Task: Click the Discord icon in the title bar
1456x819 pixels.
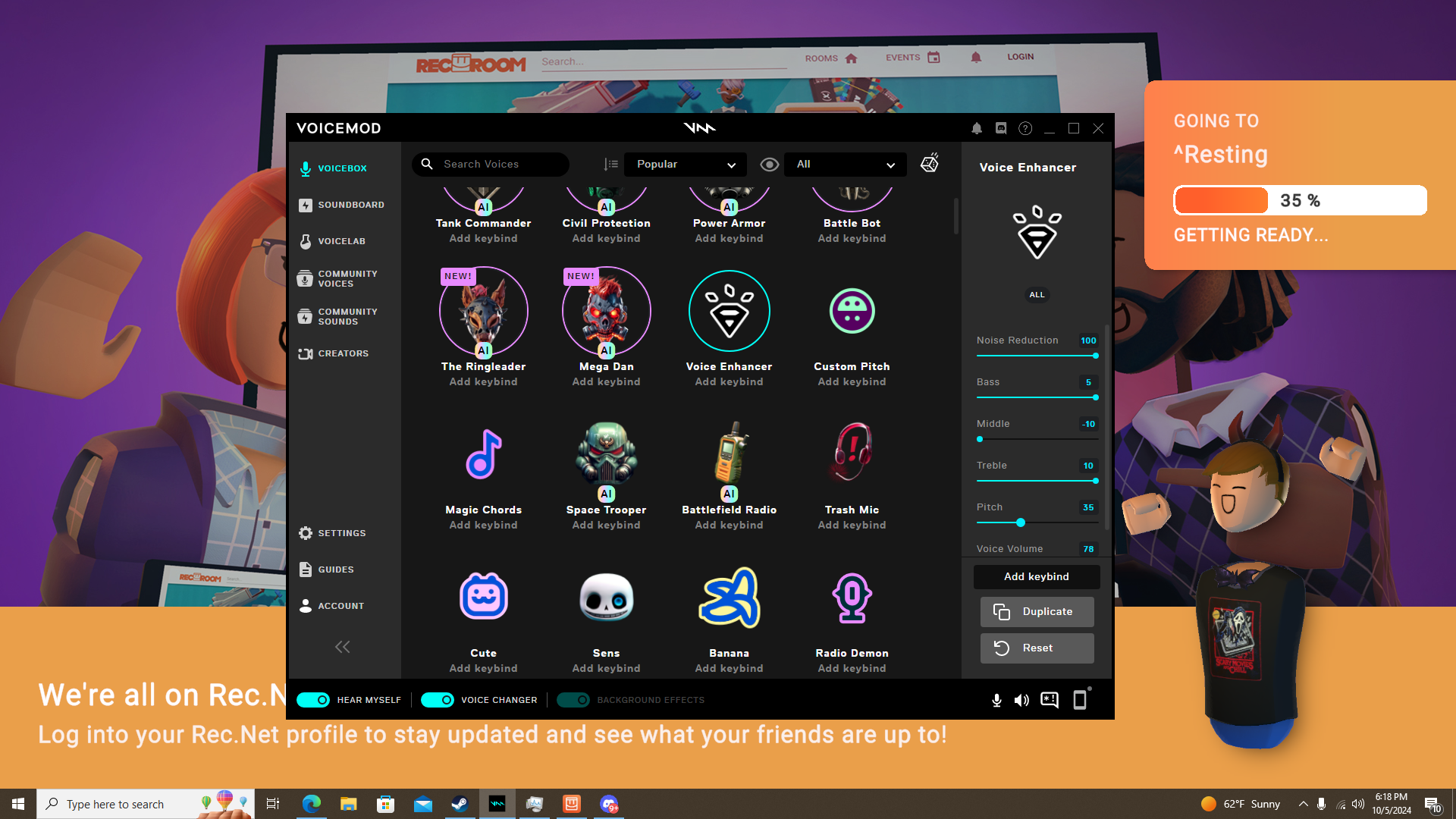Action: pyautogui.click(x=1001, y=128)
